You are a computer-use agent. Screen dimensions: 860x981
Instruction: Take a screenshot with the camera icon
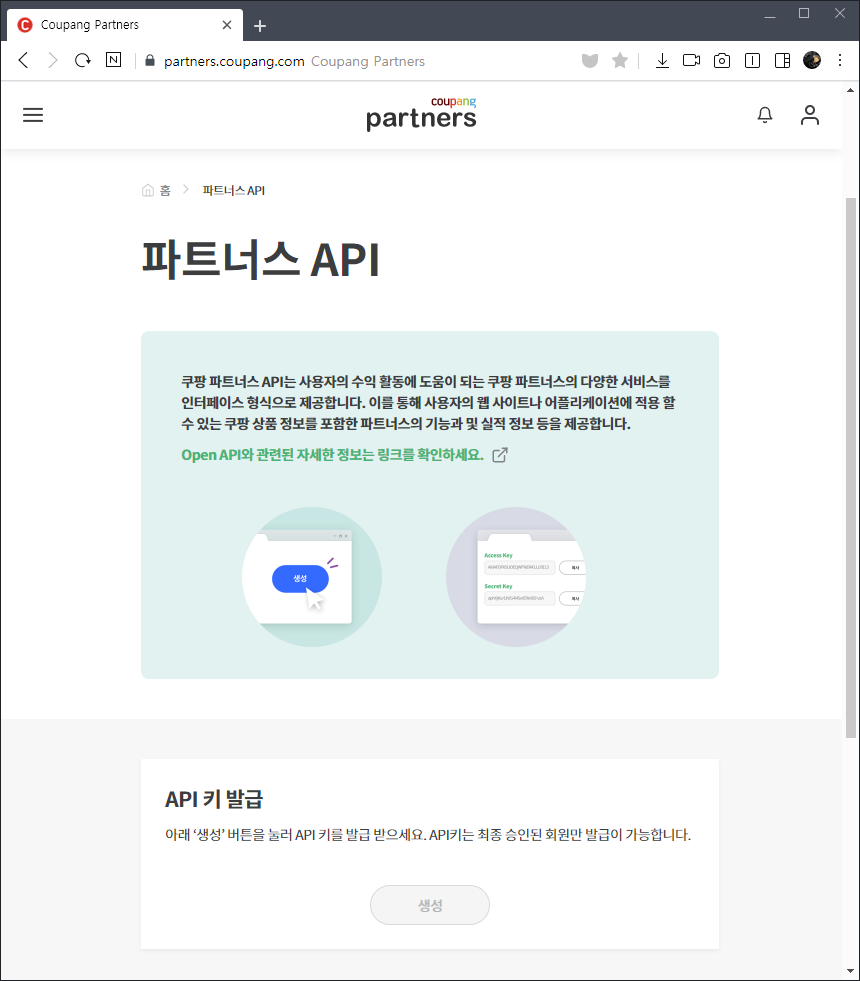tap(722, 61)
